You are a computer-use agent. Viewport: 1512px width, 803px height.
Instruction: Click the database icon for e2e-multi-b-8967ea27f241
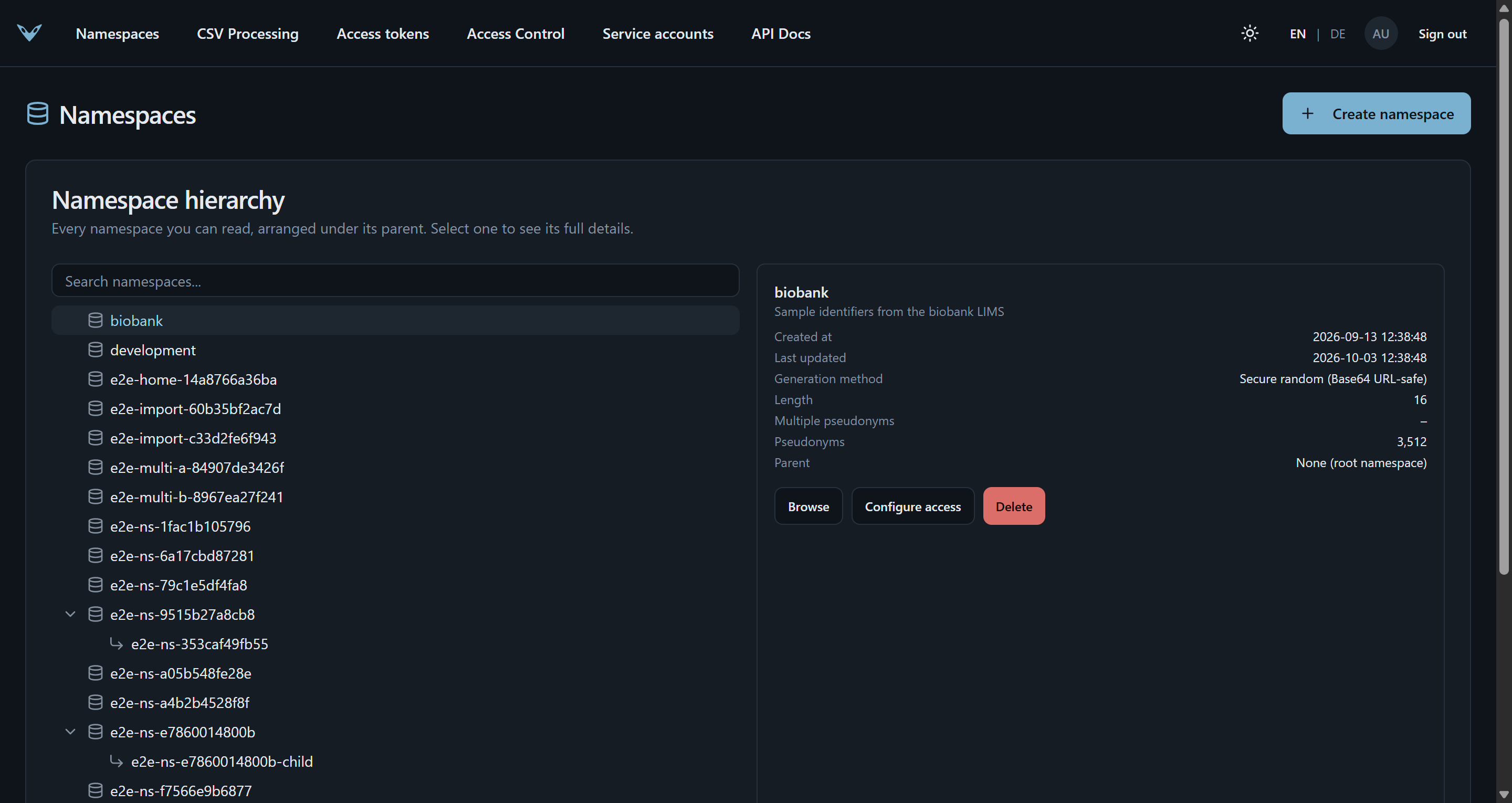tap(95, 496)
